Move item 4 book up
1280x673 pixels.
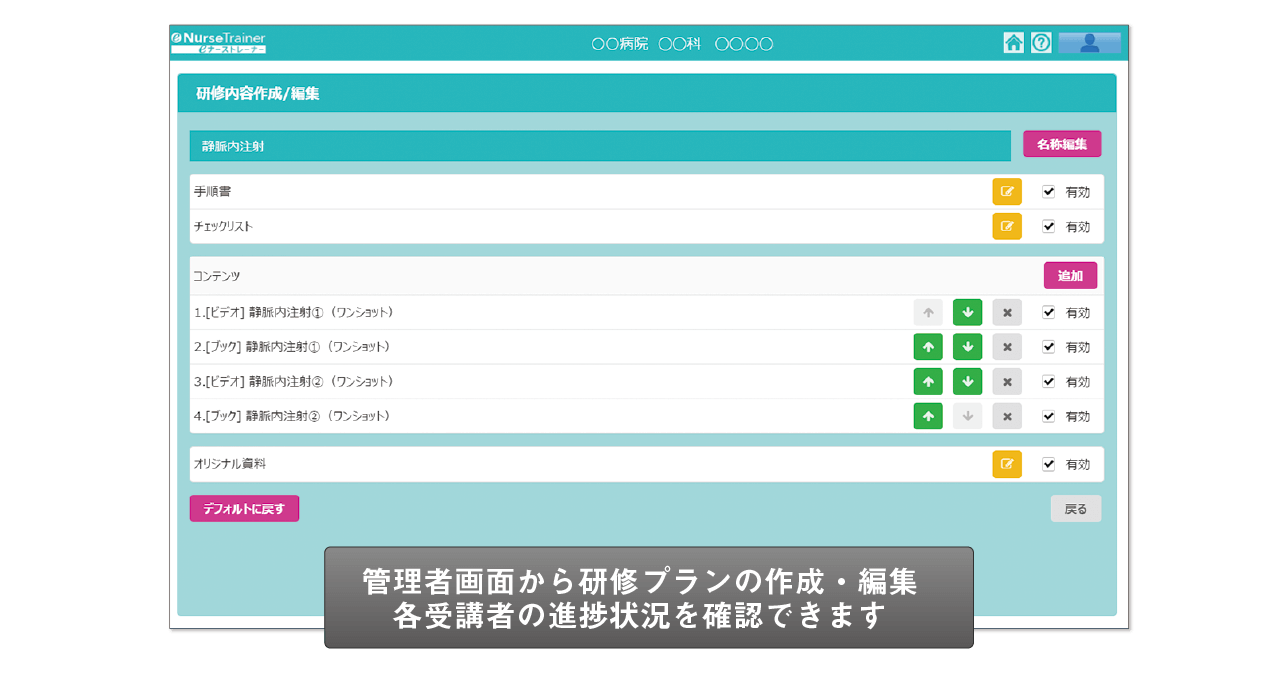[928, 416]
